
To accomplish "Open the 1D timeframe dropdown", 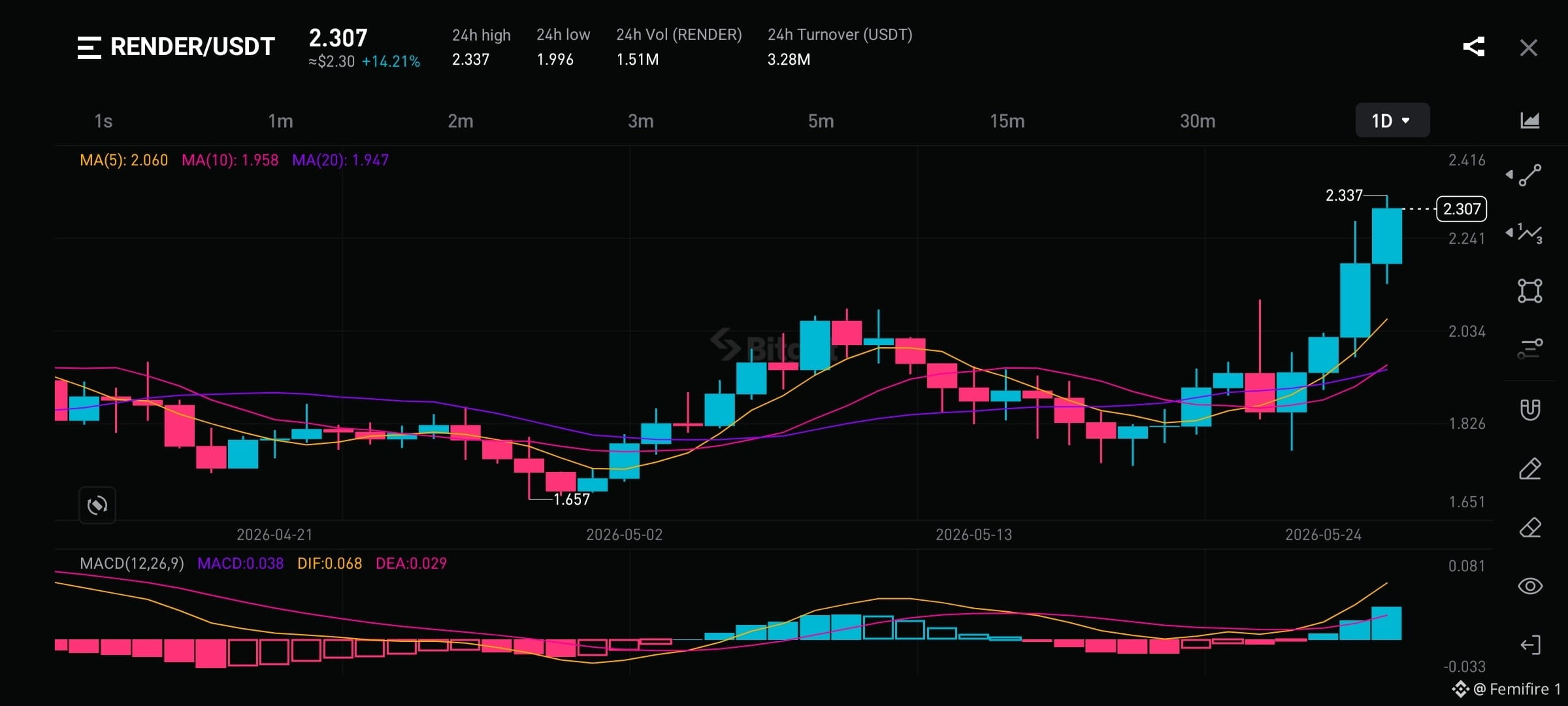I will coord(1392,120).
